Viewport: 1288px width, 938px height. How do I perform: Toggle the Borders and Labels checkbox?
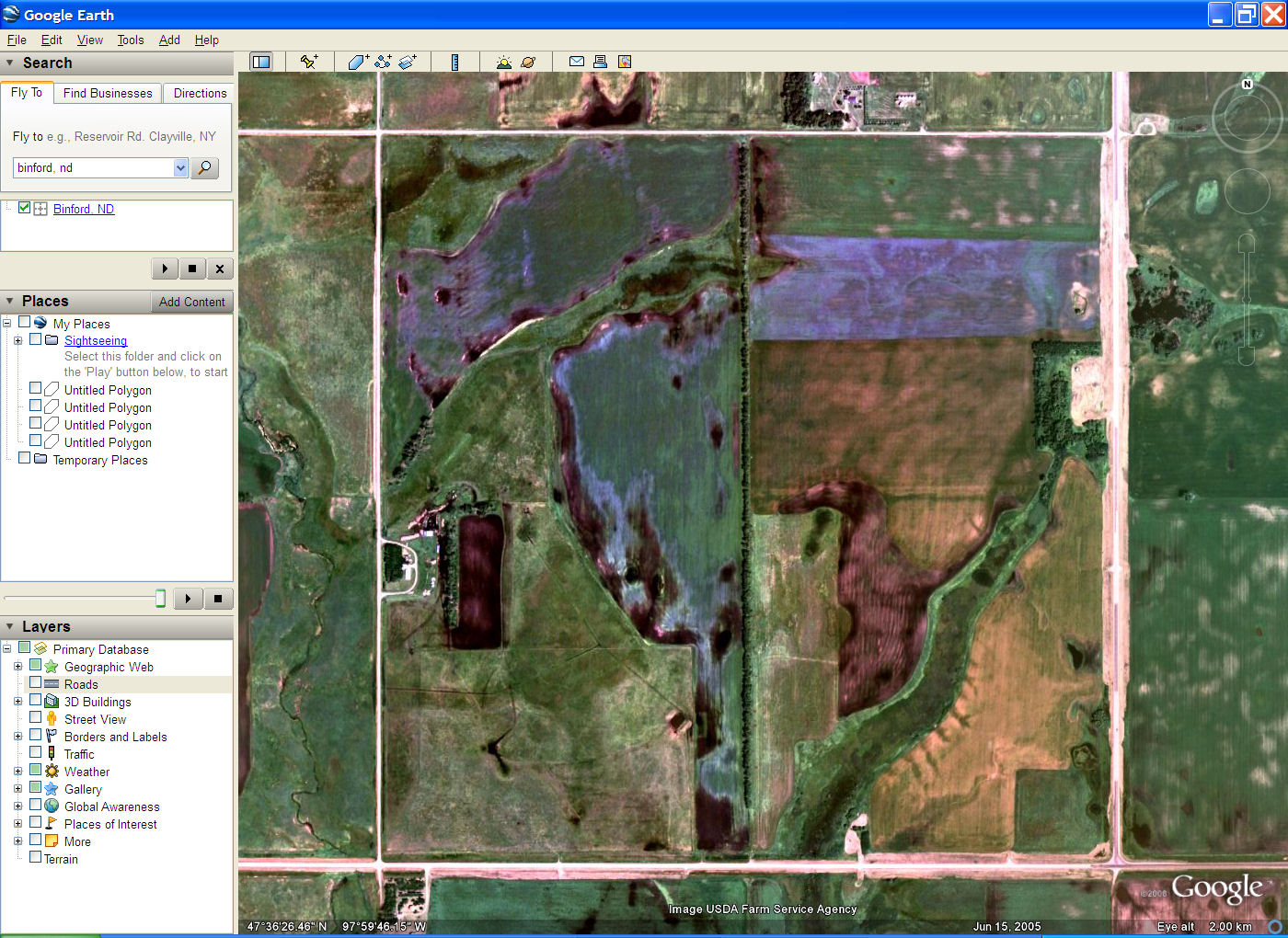35,736
